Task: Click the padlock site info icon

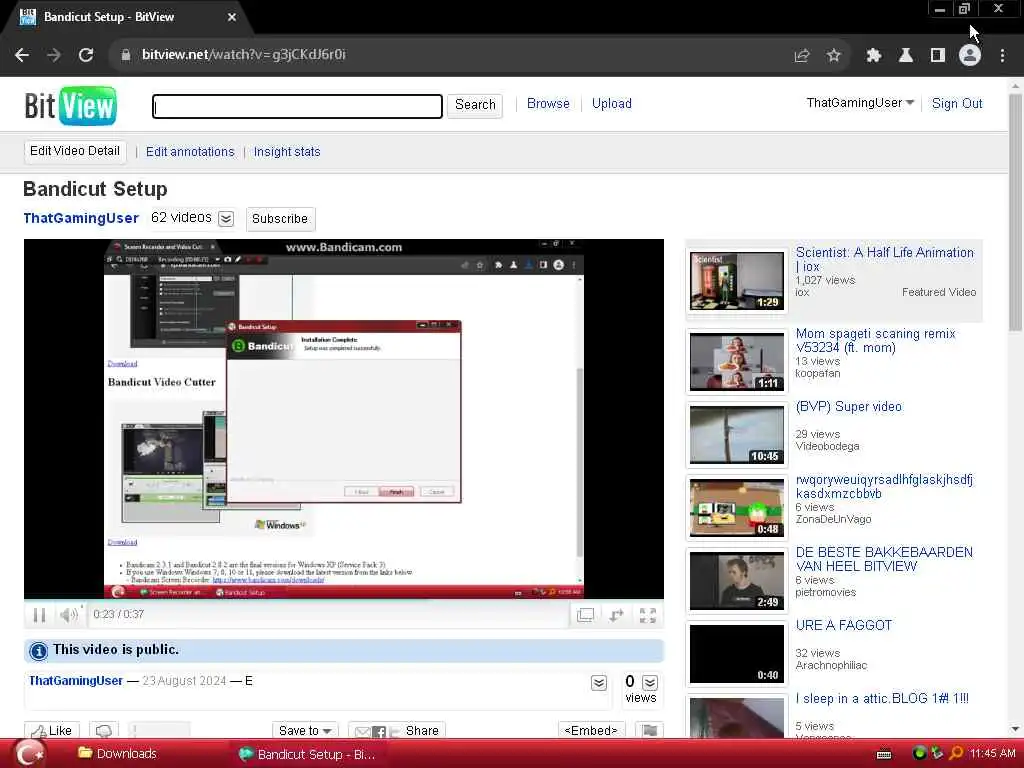Action: point(125,55)
